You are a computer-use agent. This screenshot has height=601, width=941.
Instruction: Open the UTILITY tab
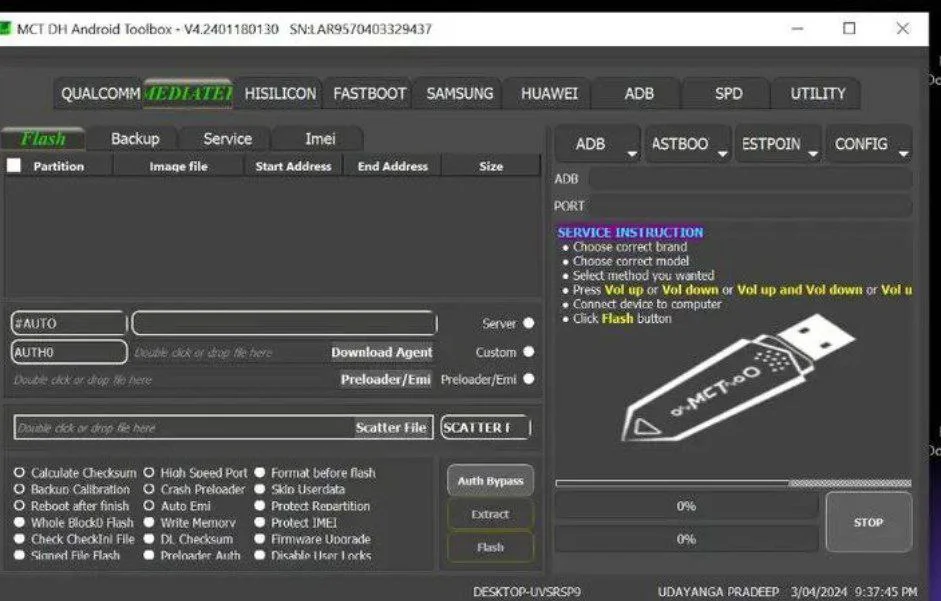click(x=817, y=94)
